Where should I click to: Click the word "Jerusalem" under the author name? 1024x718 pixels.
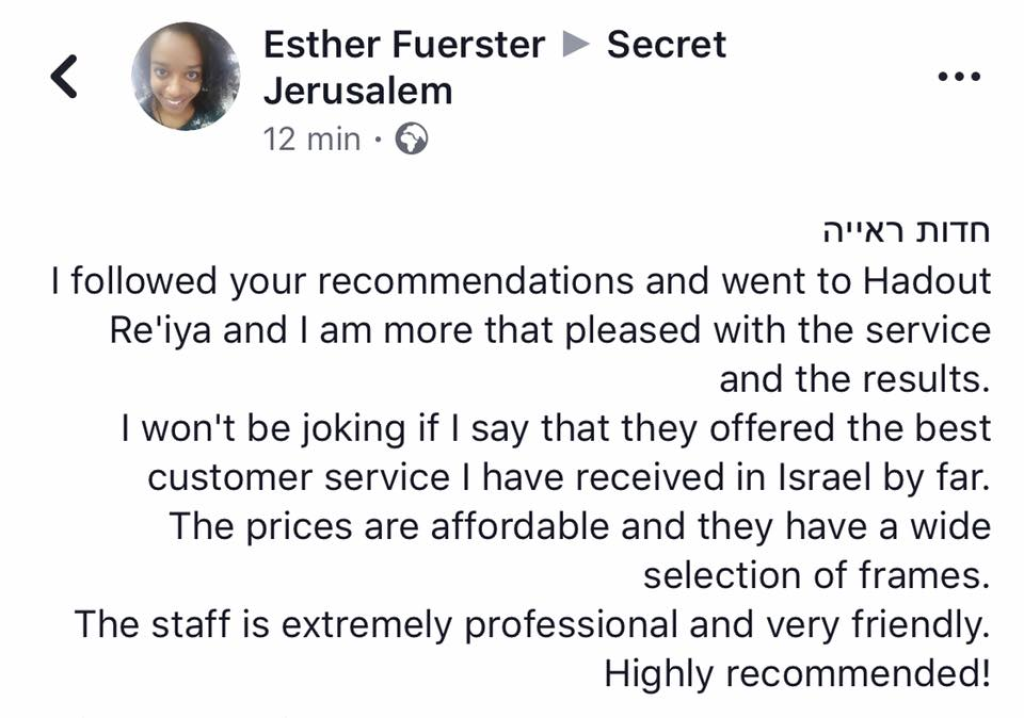tap(358, 91)
